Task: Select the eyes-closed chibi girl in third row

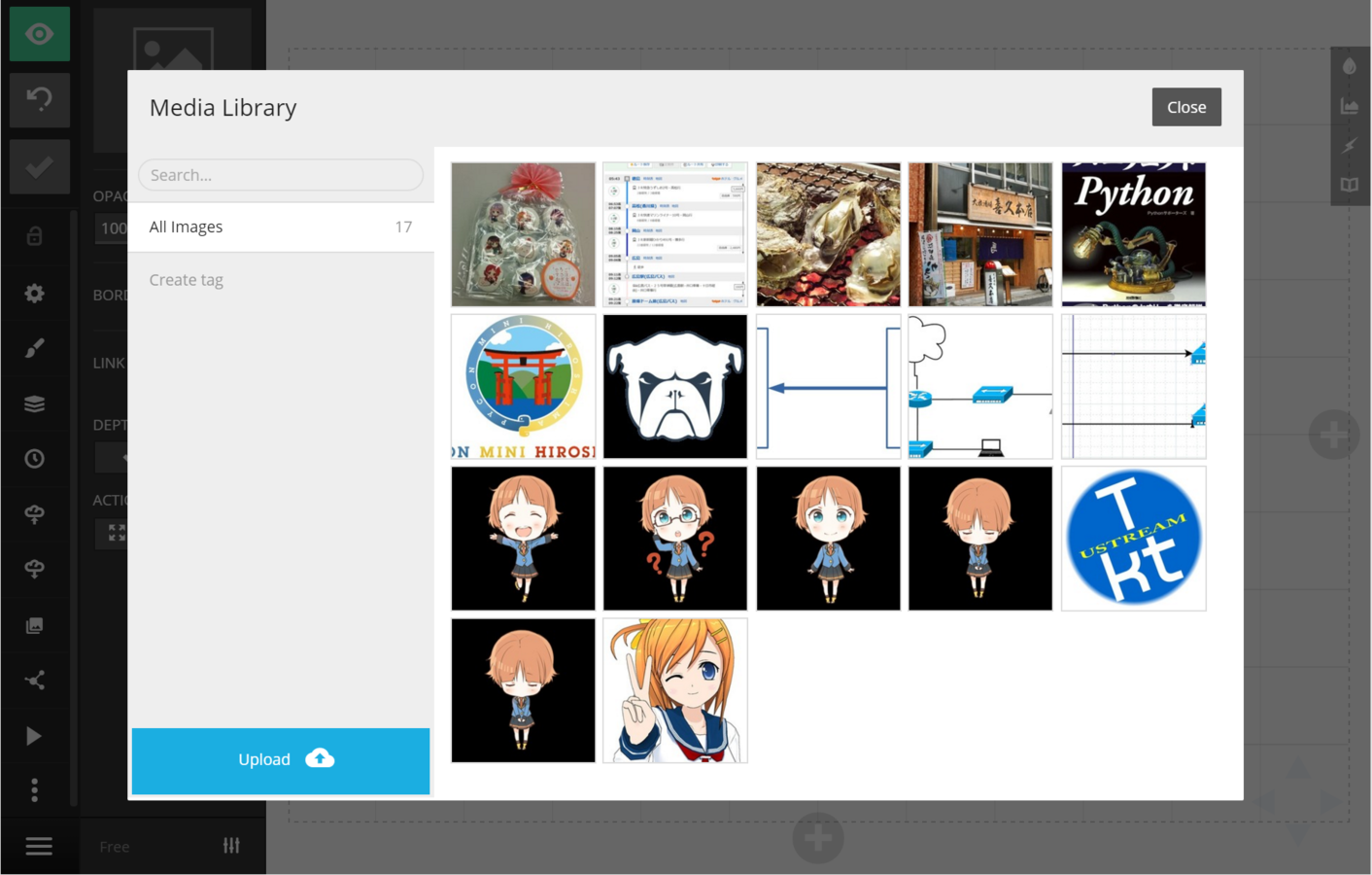Action: [980, 539]
